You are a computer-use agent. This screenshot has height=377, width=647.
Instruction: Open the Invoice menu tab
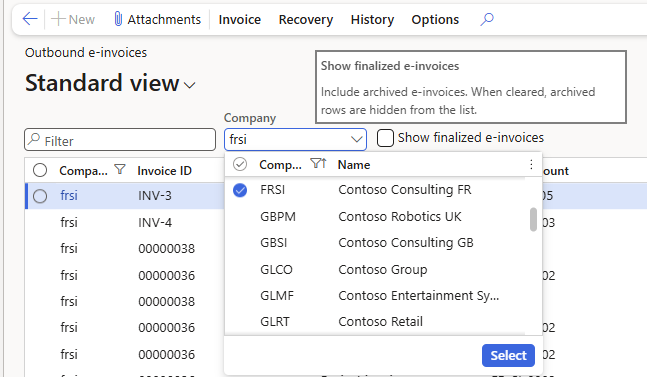click(240, 19)
